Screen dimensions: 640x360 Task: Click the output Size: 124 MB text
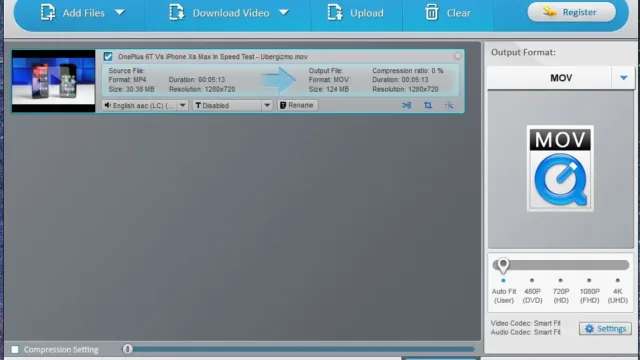coord(329,89)
